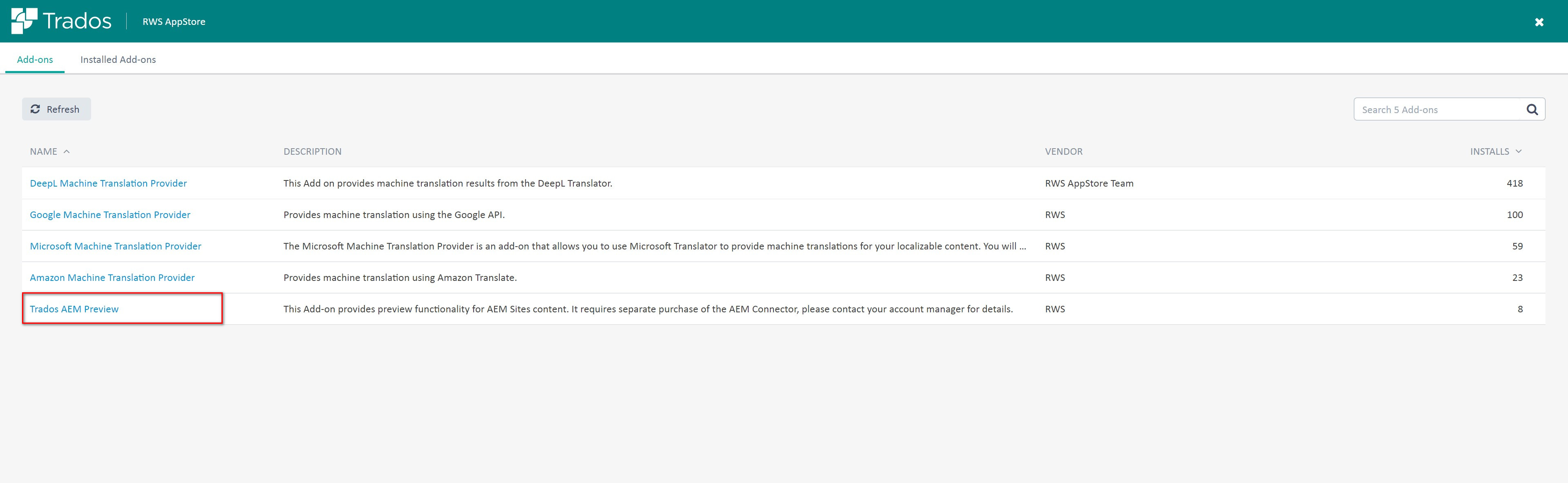Click the install count 23
The image size is (1568, 483).
pos(1517,277)
